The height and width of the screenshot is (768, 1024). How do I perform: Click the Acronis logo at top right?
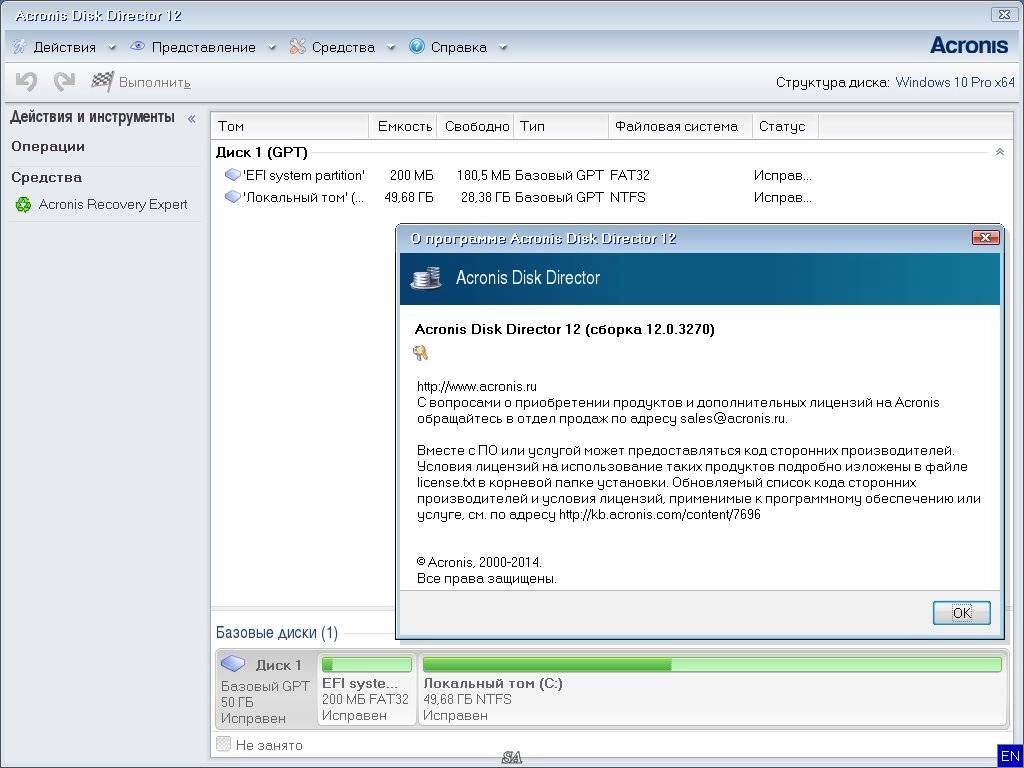click(968, 45)
